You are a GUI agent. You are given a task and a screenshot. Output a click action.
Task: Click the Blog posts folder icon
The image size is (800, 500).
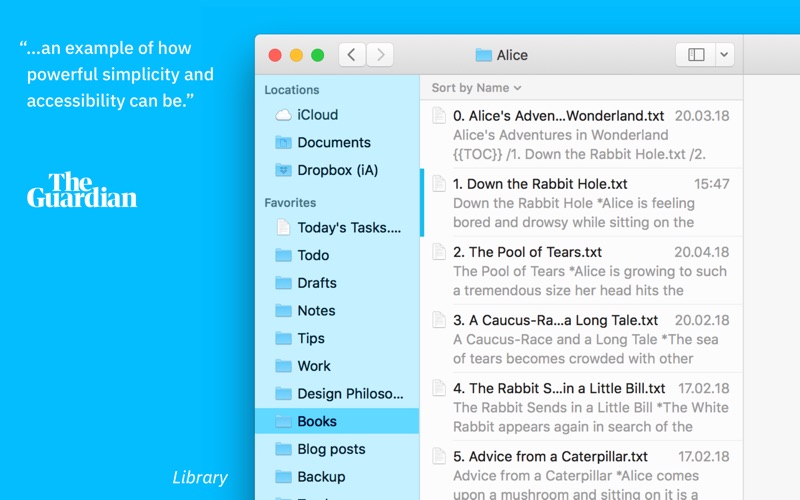283,449
